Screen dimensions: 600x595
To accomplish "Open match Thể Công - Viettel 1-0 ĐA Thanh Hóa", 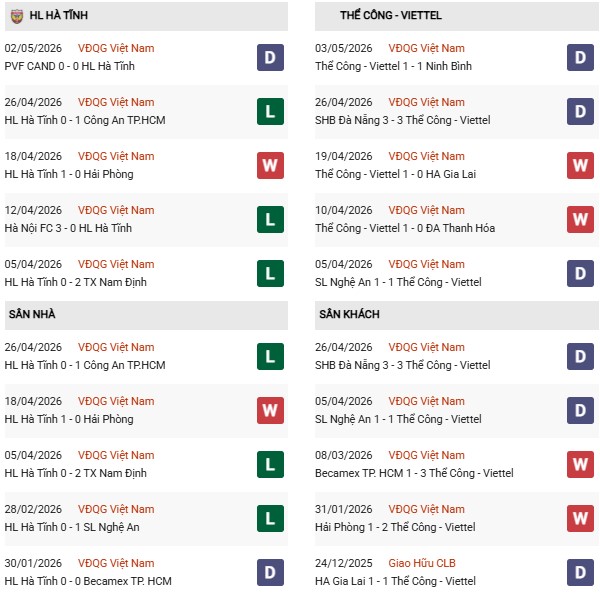I will [x=405, y=228].
